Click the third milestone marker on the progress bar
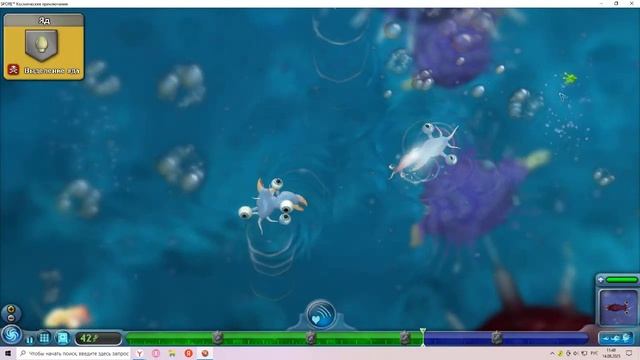 point(404,338)
